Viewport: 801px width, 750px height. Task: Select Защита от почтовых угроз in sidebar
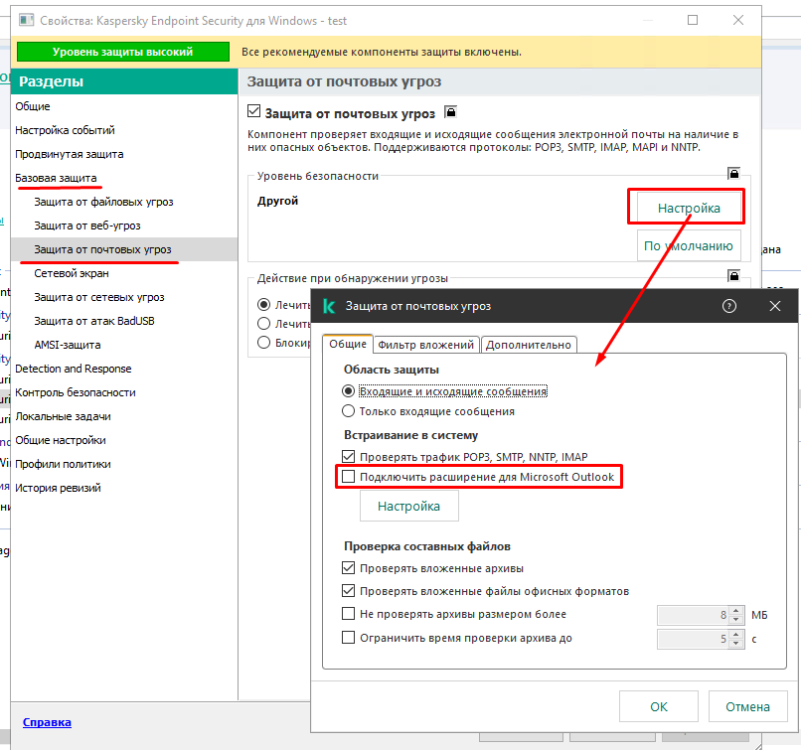tap(103, 249)
